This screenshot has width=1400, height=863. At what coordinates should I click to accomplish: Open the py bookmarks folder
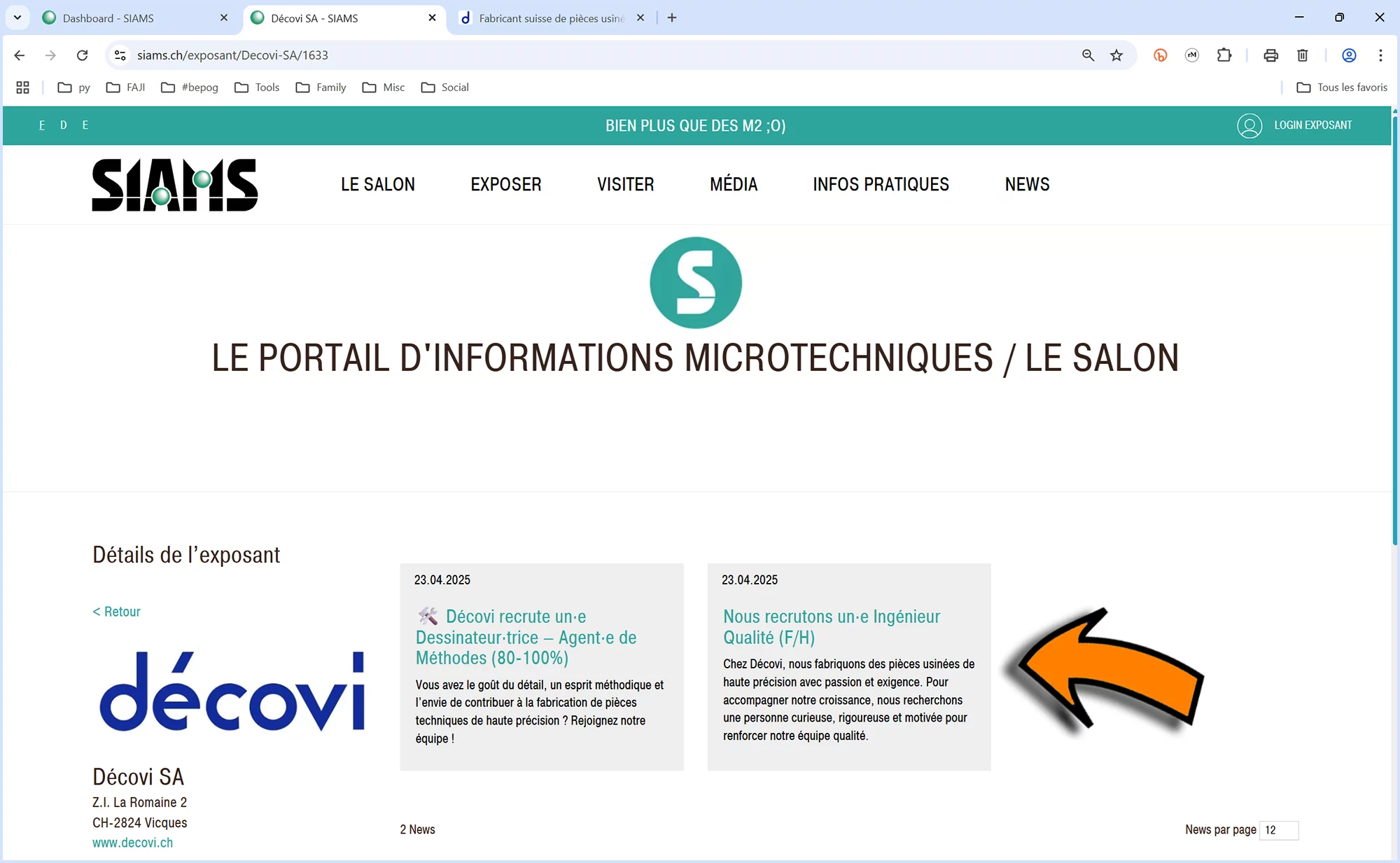74,87
